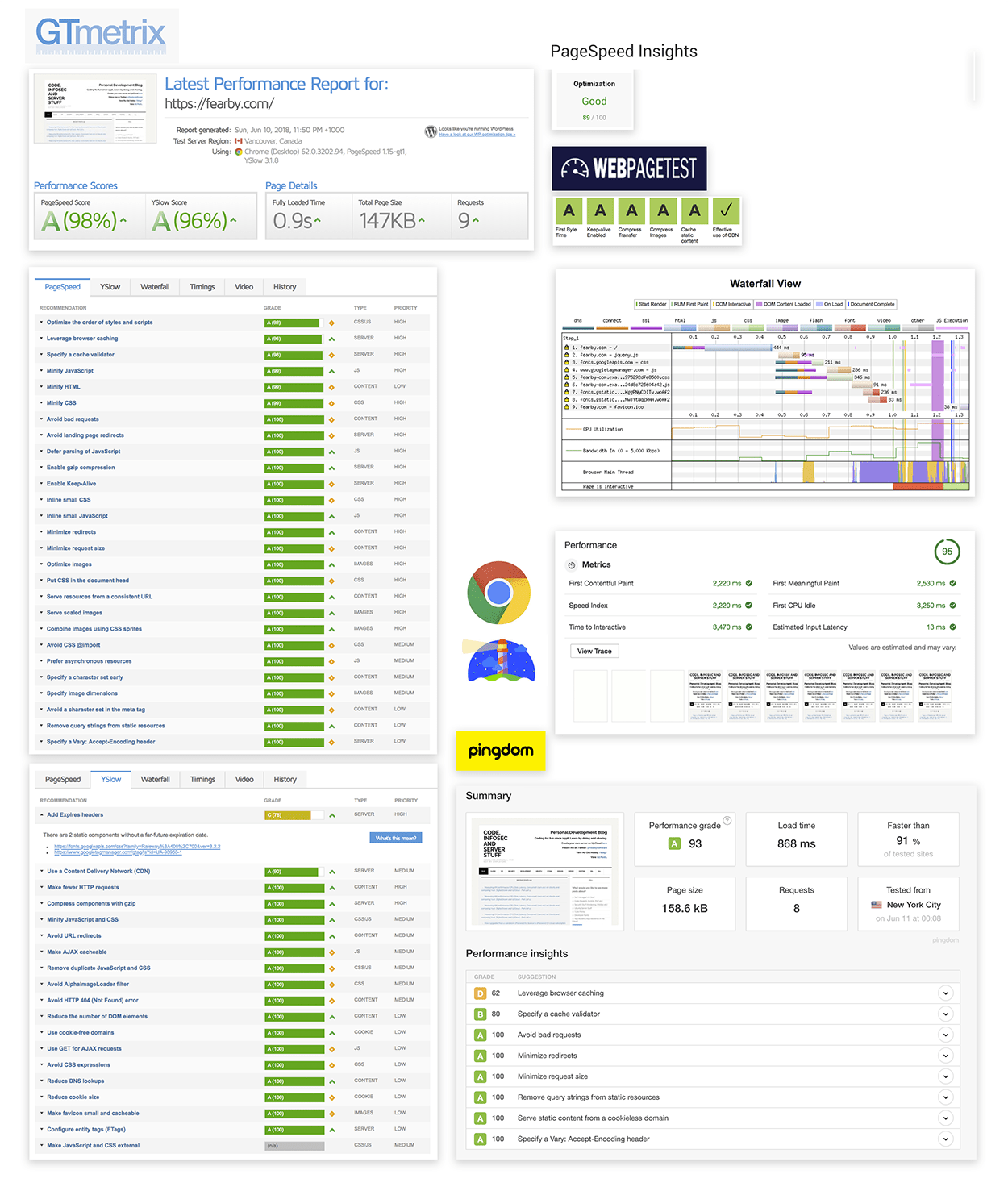This screenshot has height=1191, width=1008.
Task: Open the WP optimization tips link
Action: tap(477, 135)
